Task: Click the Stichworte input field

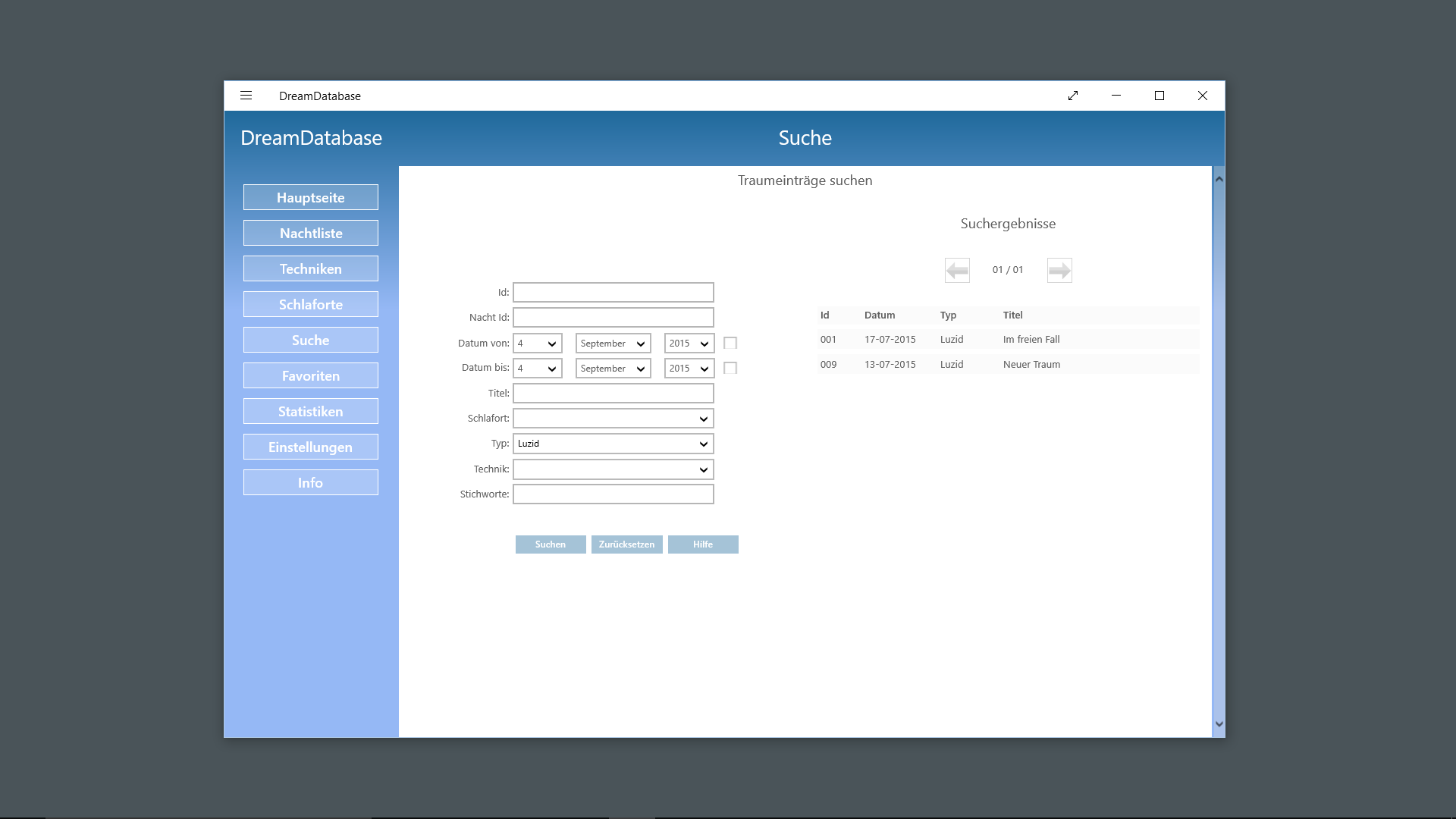Action: pyautogui.click(x=613, y=494)
